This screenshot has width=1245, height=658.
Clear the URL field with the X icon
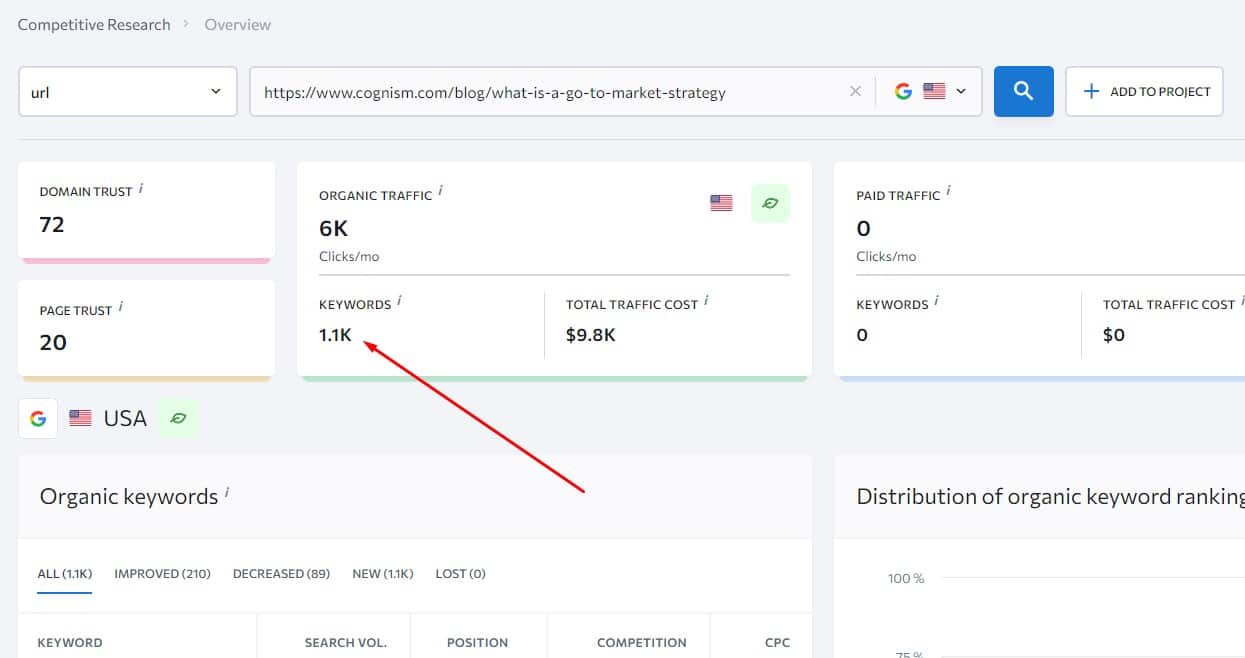855,92
